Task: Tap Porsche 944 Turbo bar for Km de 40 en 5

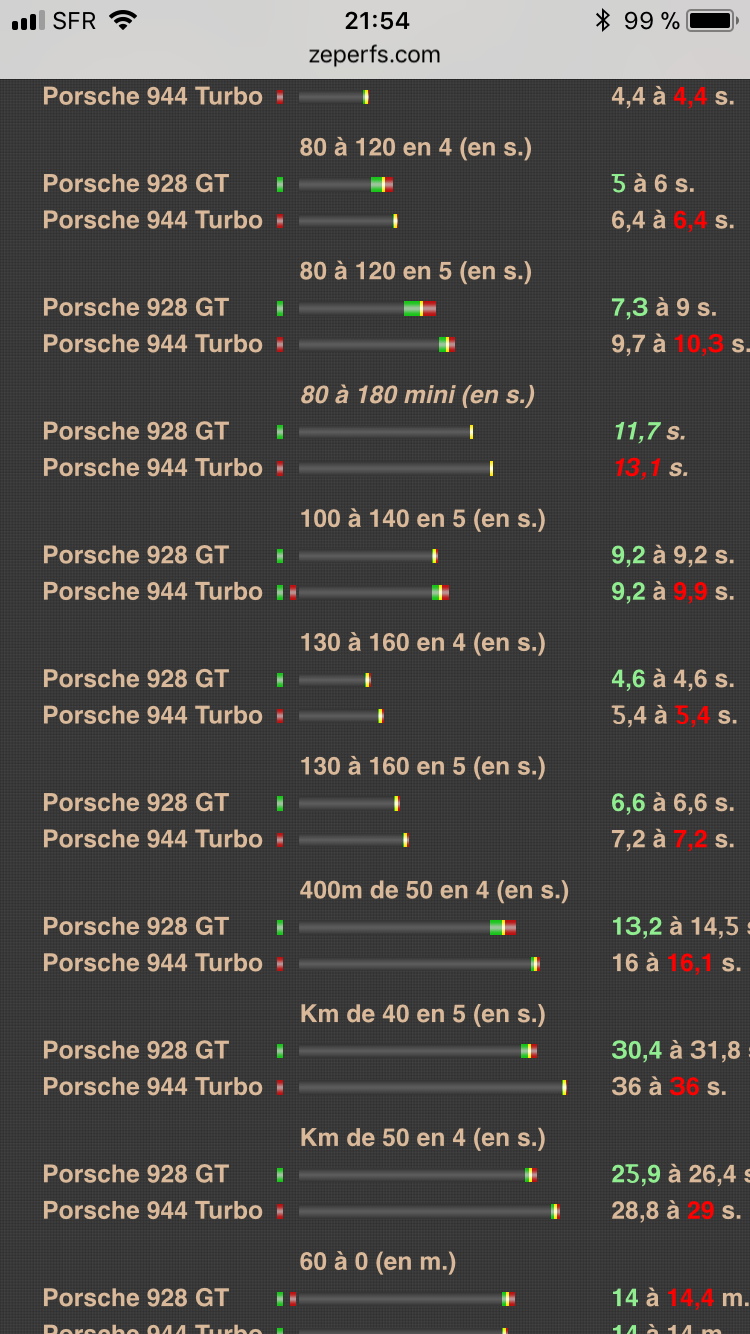Action: [433, 1089]
